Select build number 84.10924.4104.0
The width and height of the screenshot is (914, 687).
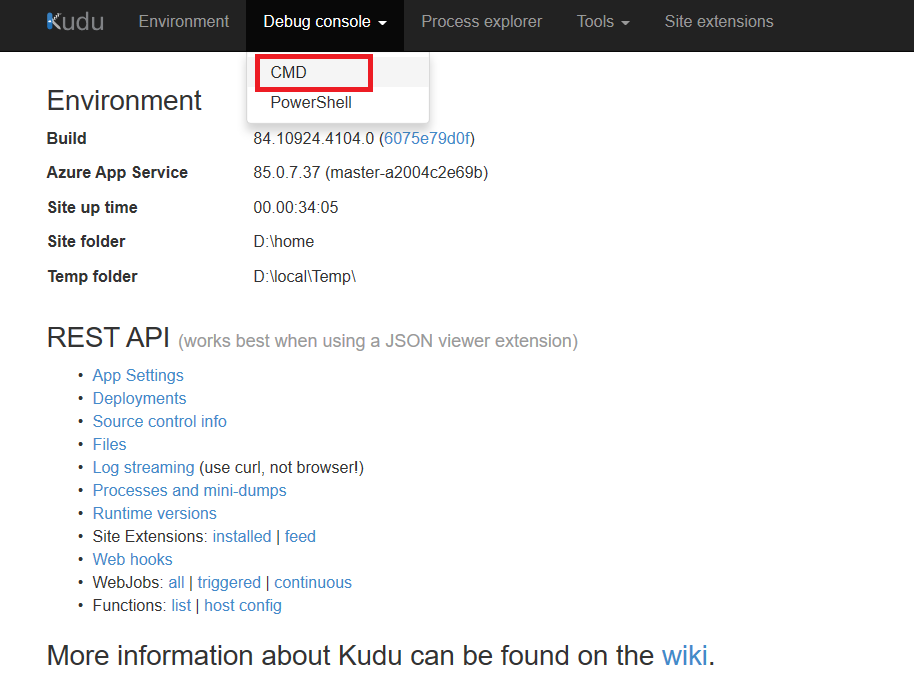[x=314, y=139]
